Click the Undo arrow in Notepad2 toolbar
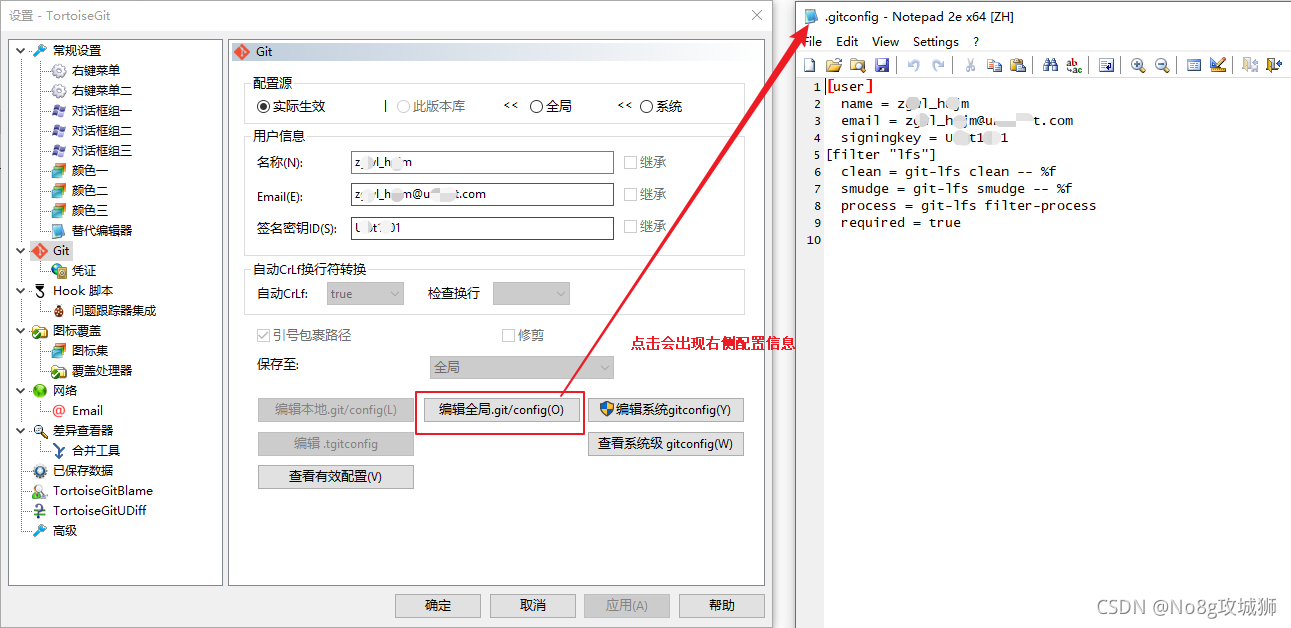Image resolution: width=1291 pixels, height=628 pixels. click(x=914, y=65)
